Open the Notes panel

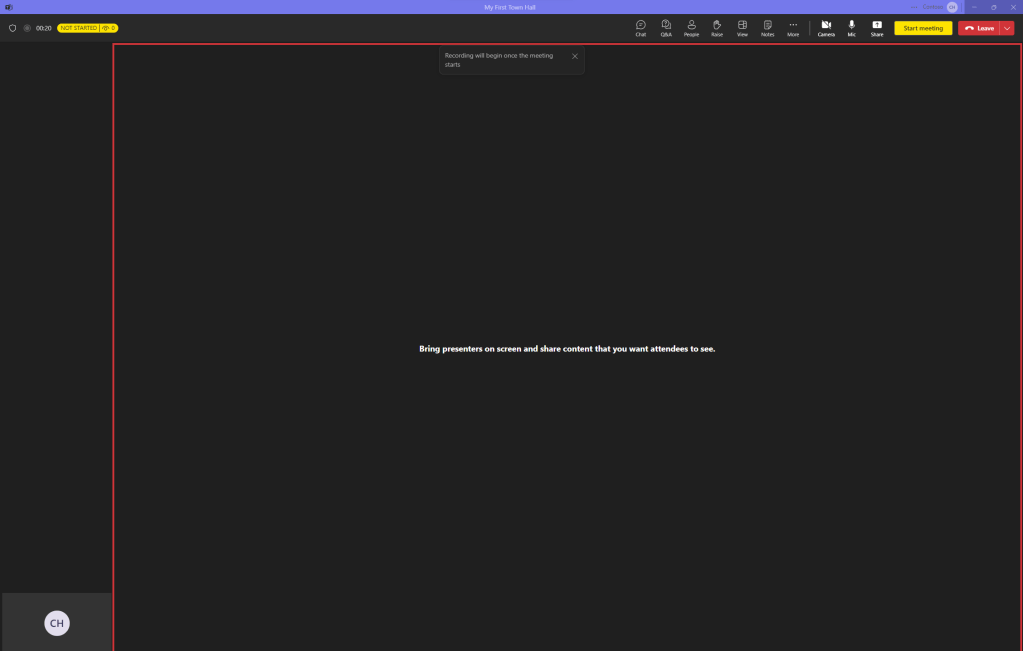coord(767,27)
